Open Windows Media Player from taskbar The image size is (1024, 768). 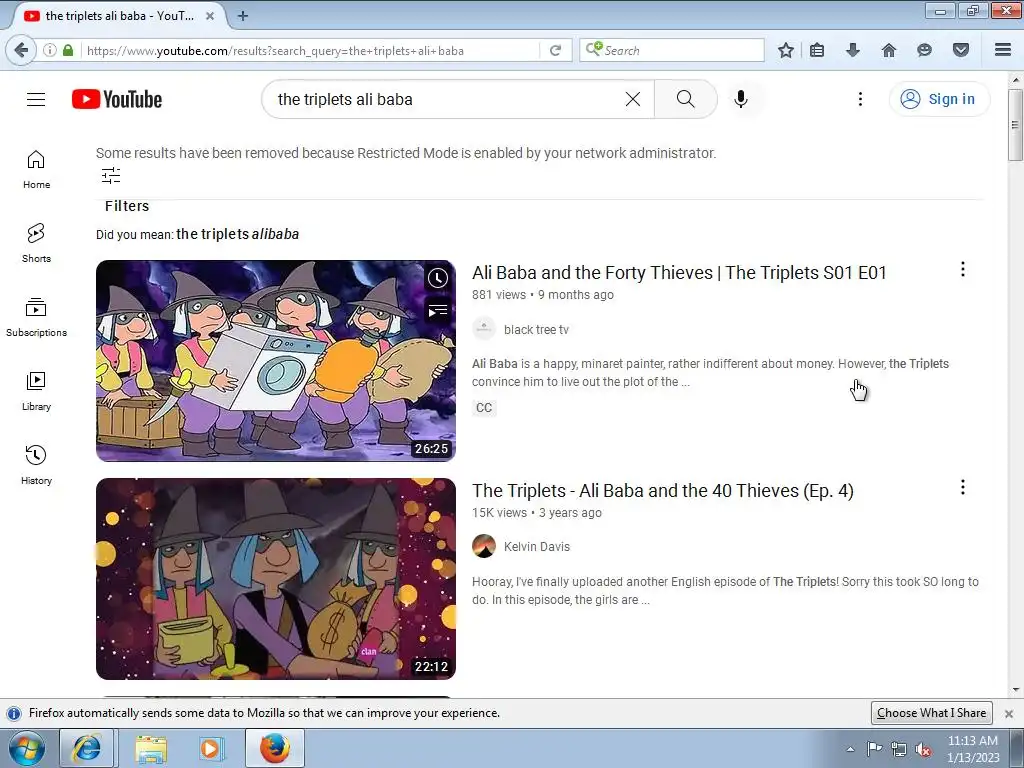click(x=212, y=748)
